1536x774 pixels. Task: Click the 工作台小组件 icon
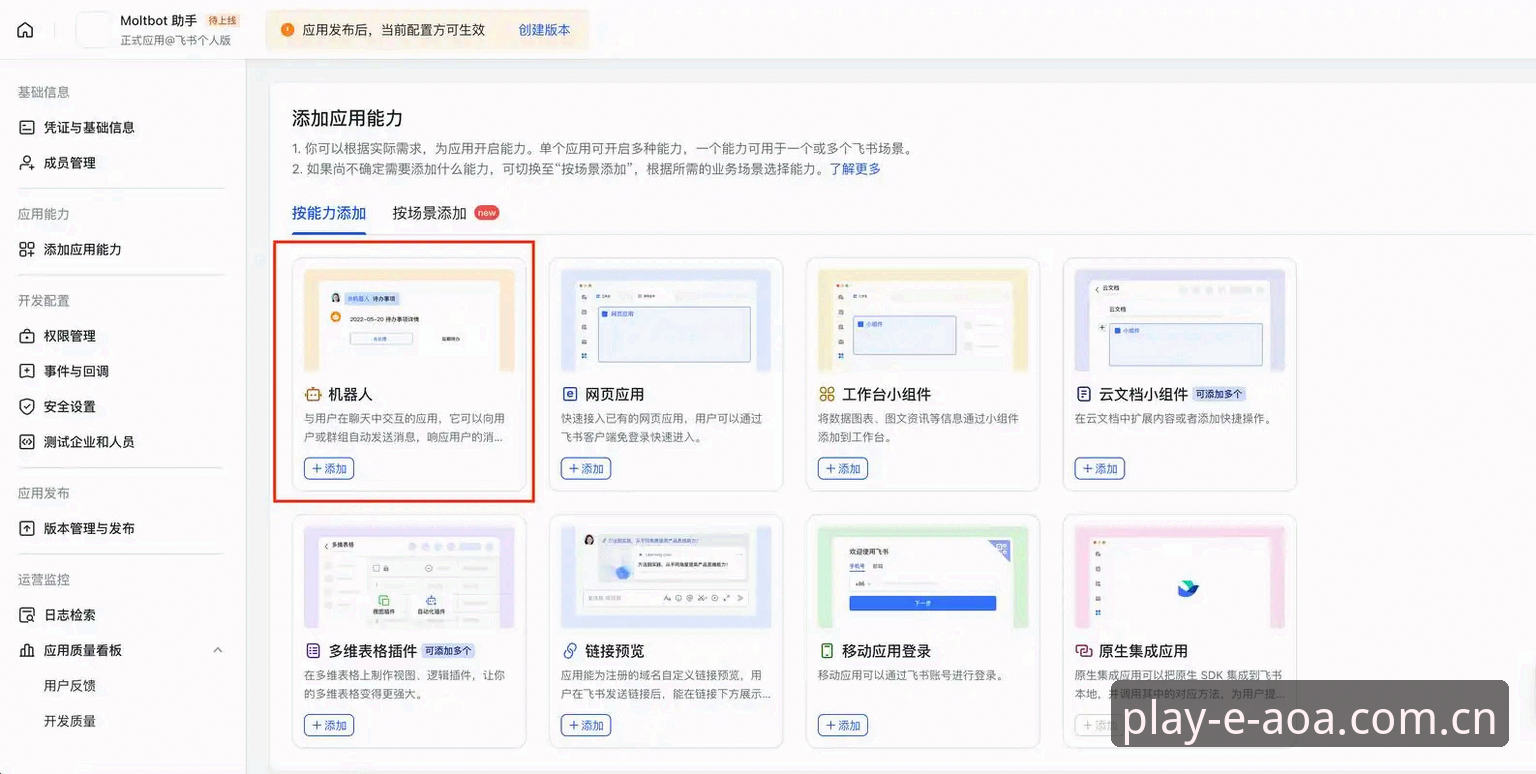(x=827, y=394)
